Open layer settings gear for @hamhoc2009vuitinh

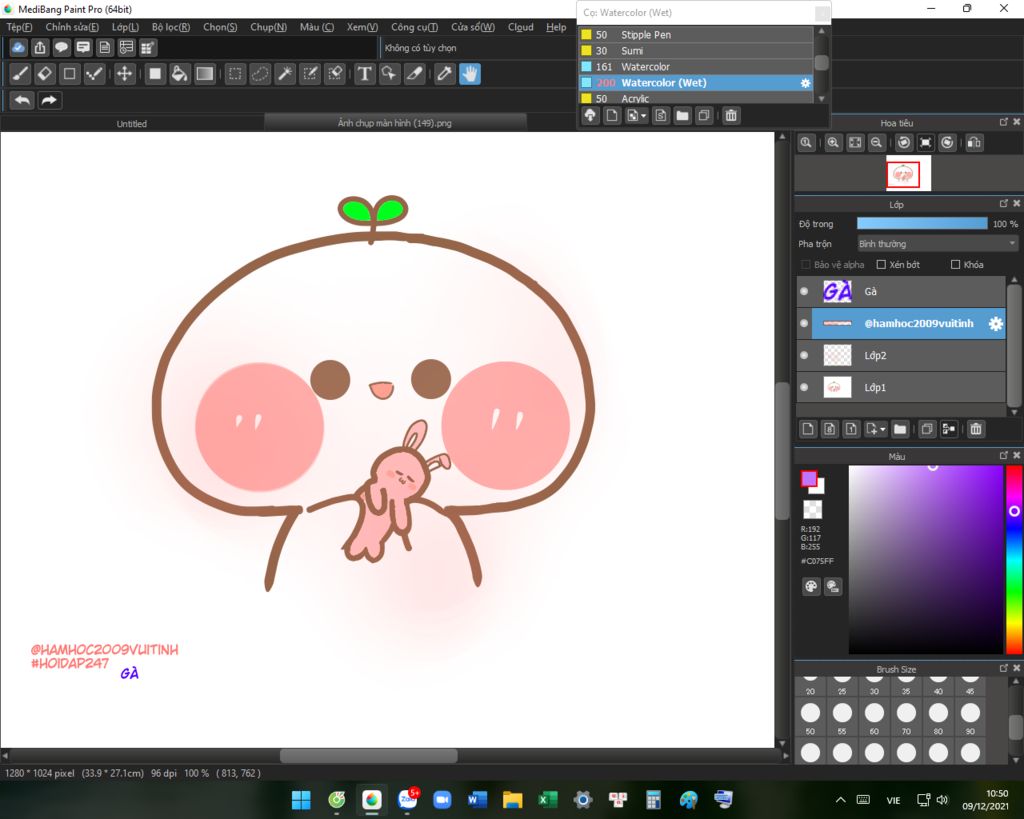[x=995, y=323]
